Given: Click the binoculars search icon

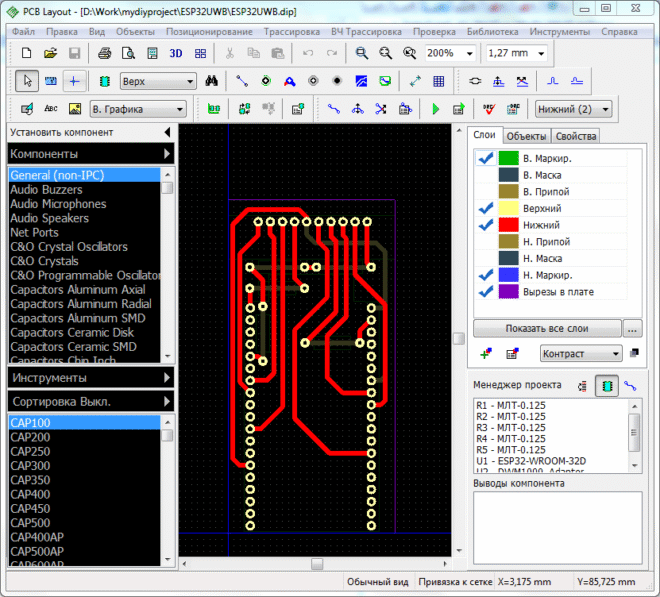Looking at the screenshot, I should 211,81.
